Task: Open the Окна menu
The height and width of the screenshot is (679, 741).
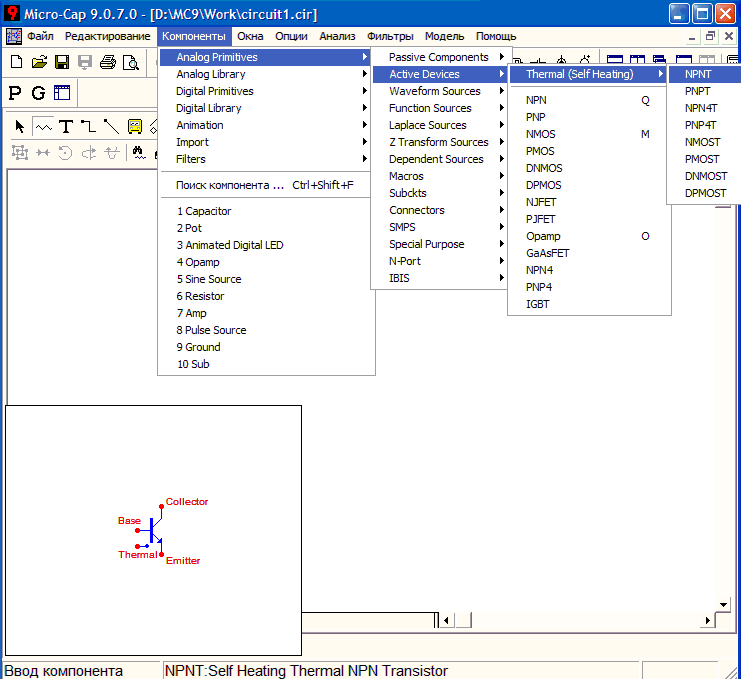Action: (x=250, y=36)
